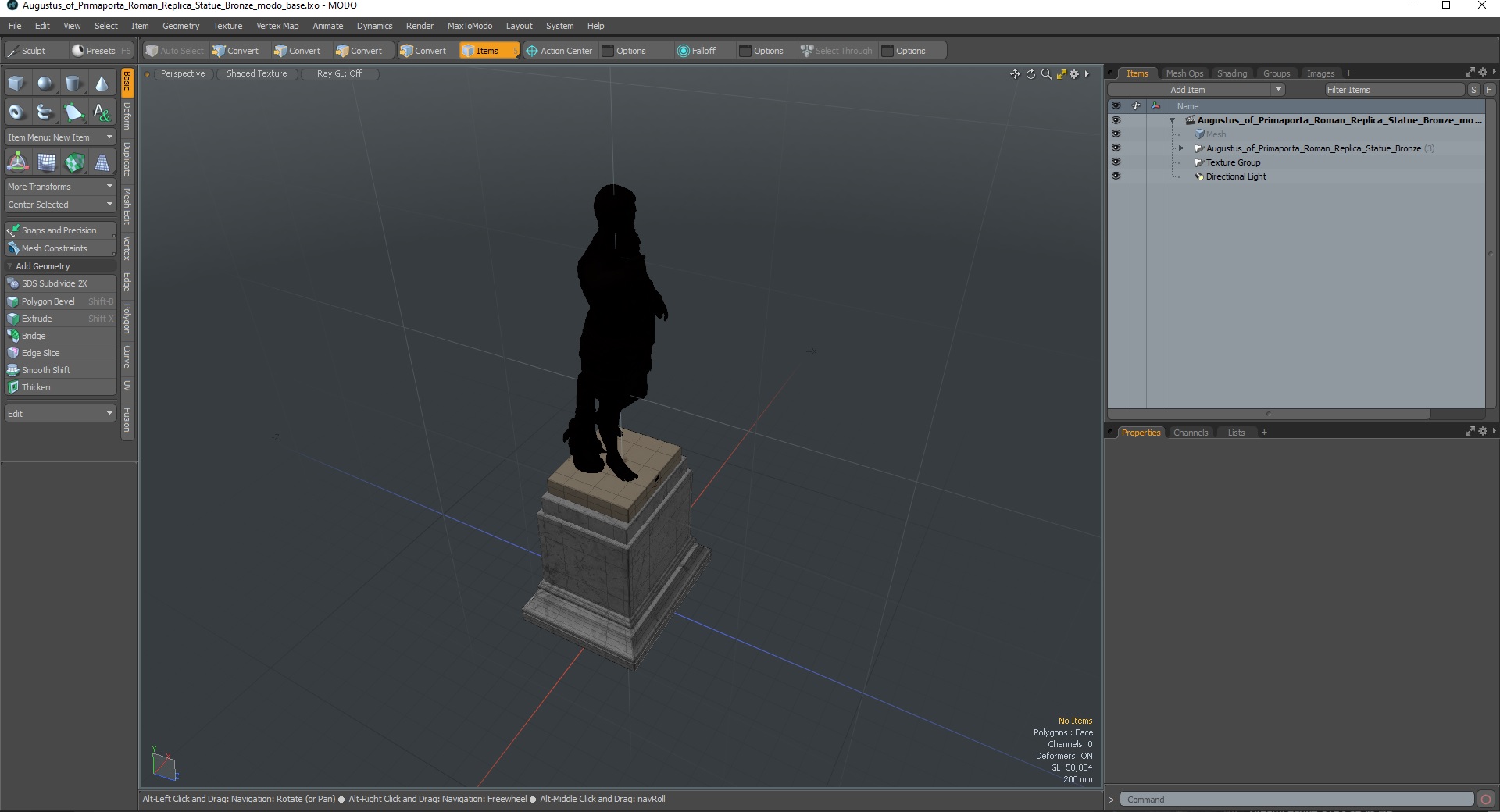Select the Text tool icon

point(102,112)
